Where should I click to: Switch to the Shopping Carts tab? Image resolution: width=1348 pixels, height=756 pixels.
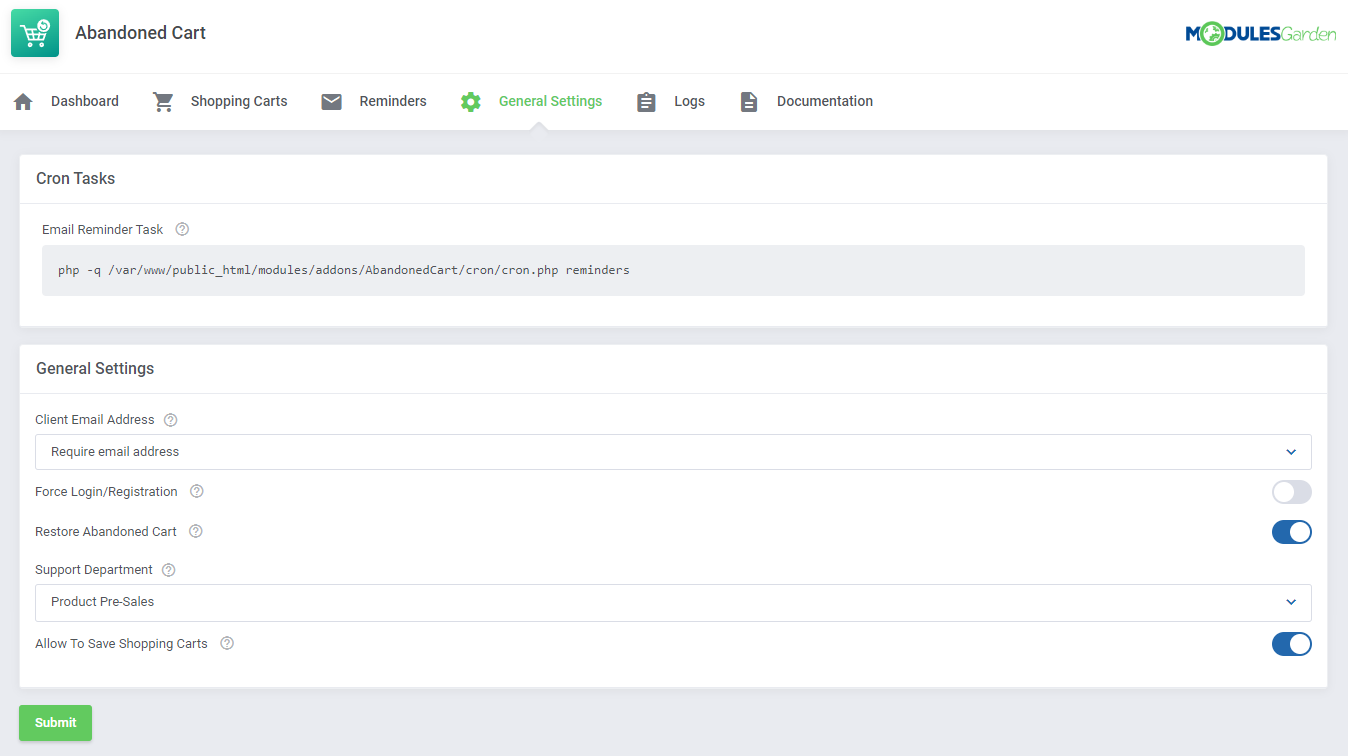click(x=239, y=101)
